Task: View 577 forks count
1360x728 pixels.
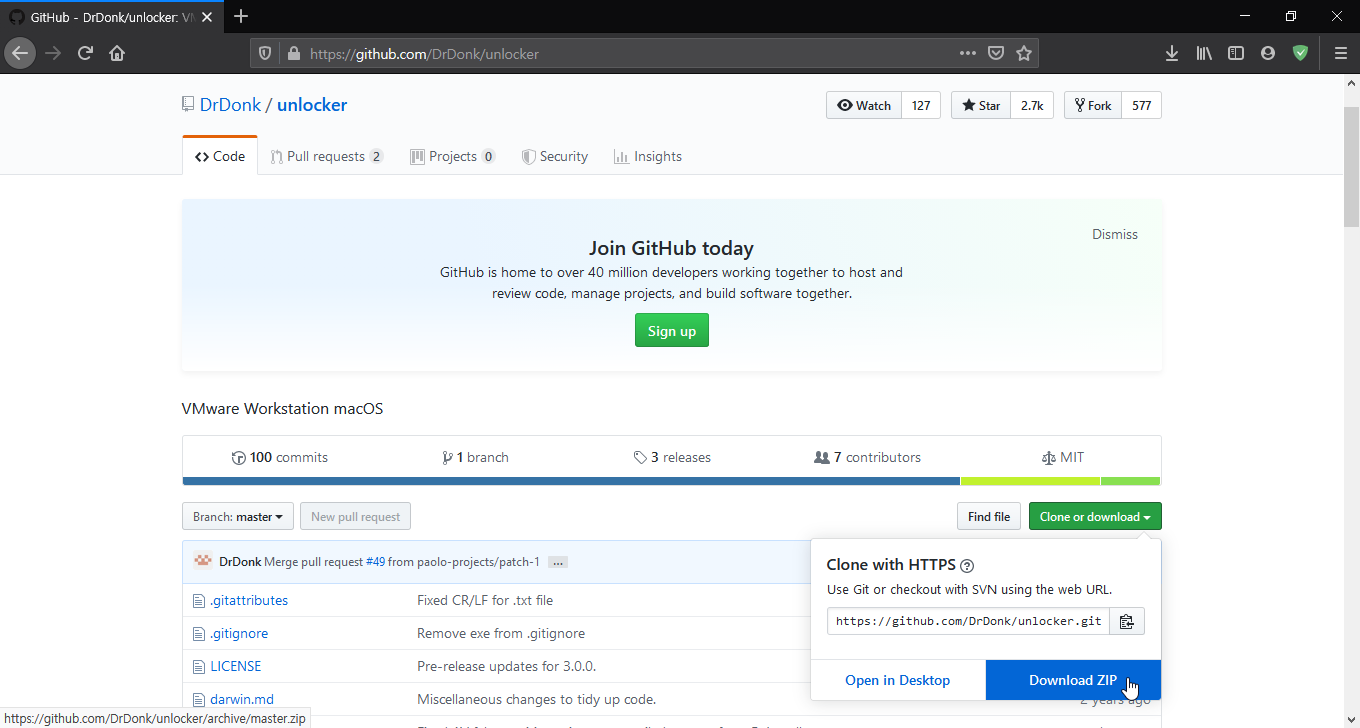Action: 1142,105
